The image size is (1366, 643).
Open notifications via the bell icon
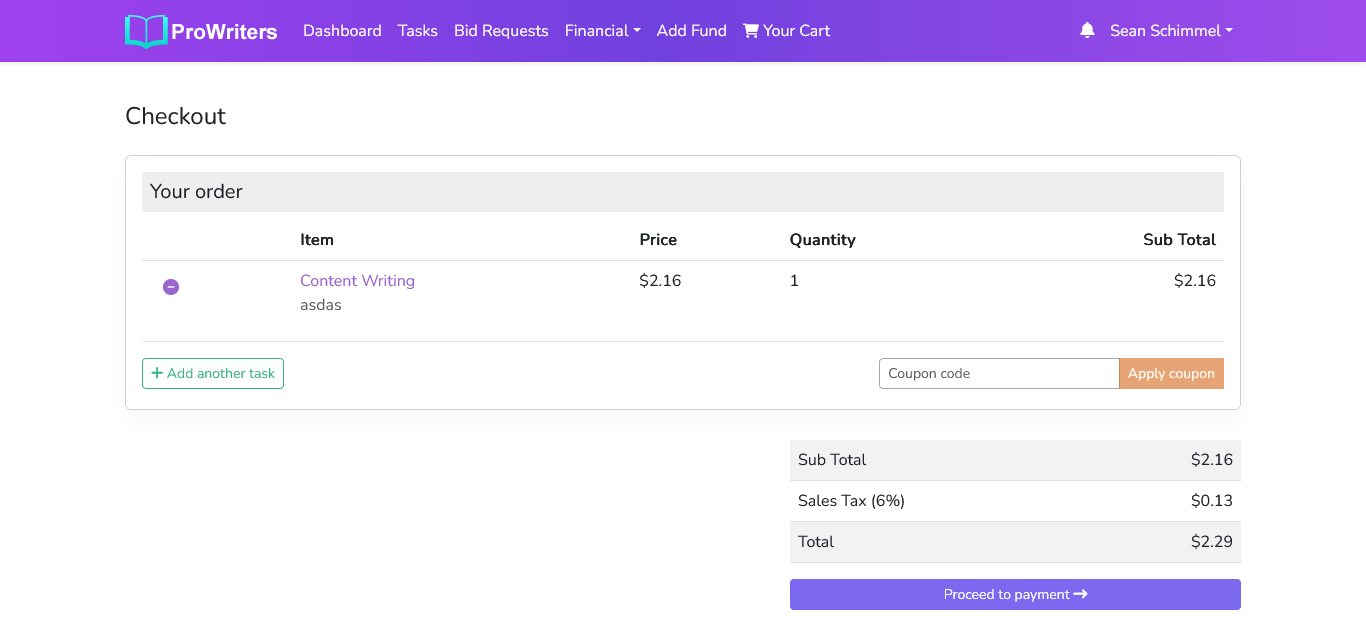1087,31
